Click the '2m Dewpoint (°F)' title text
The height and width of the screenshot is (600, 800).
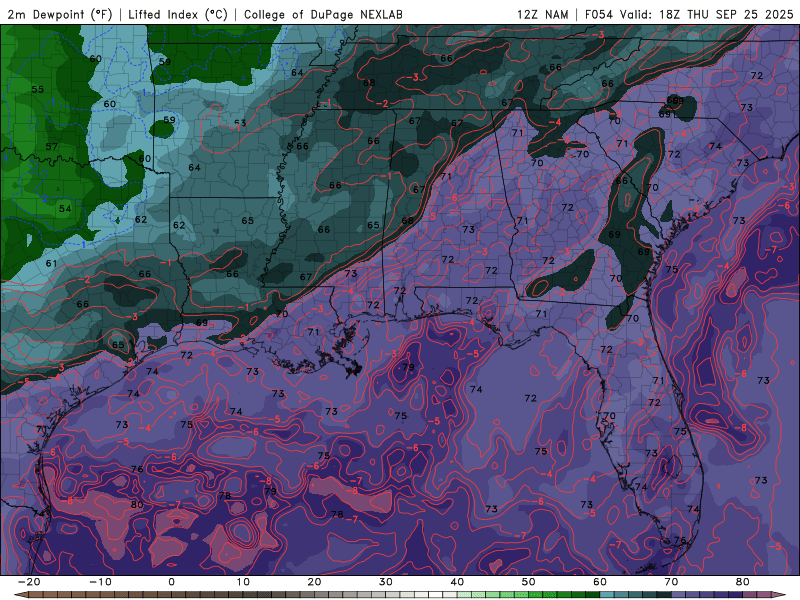(60, 14)
